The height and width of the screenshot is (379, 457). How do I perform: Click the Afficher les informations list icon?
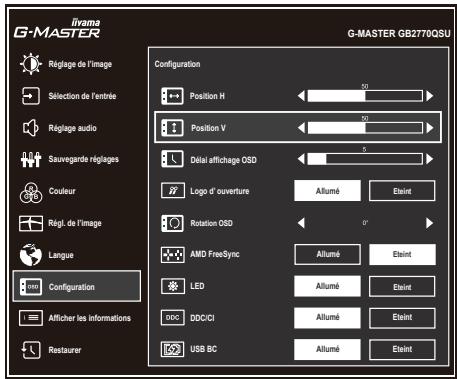pyautogui.click(x=31, y=318)
